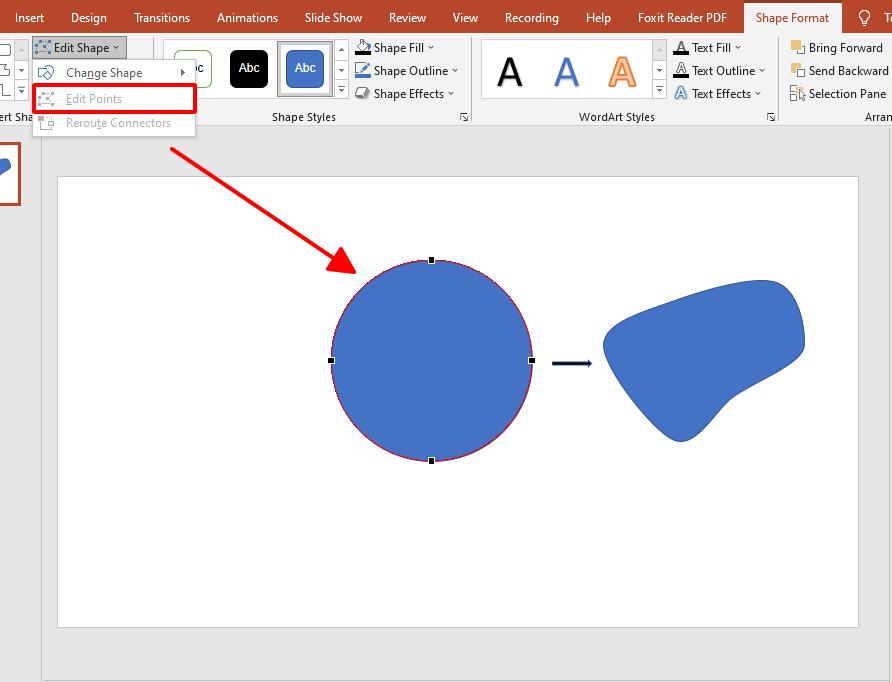The width and height of the screenshot is (892, 682).
Task: Open the Edit Shape dropdown
Action: [x=79, y=47]
